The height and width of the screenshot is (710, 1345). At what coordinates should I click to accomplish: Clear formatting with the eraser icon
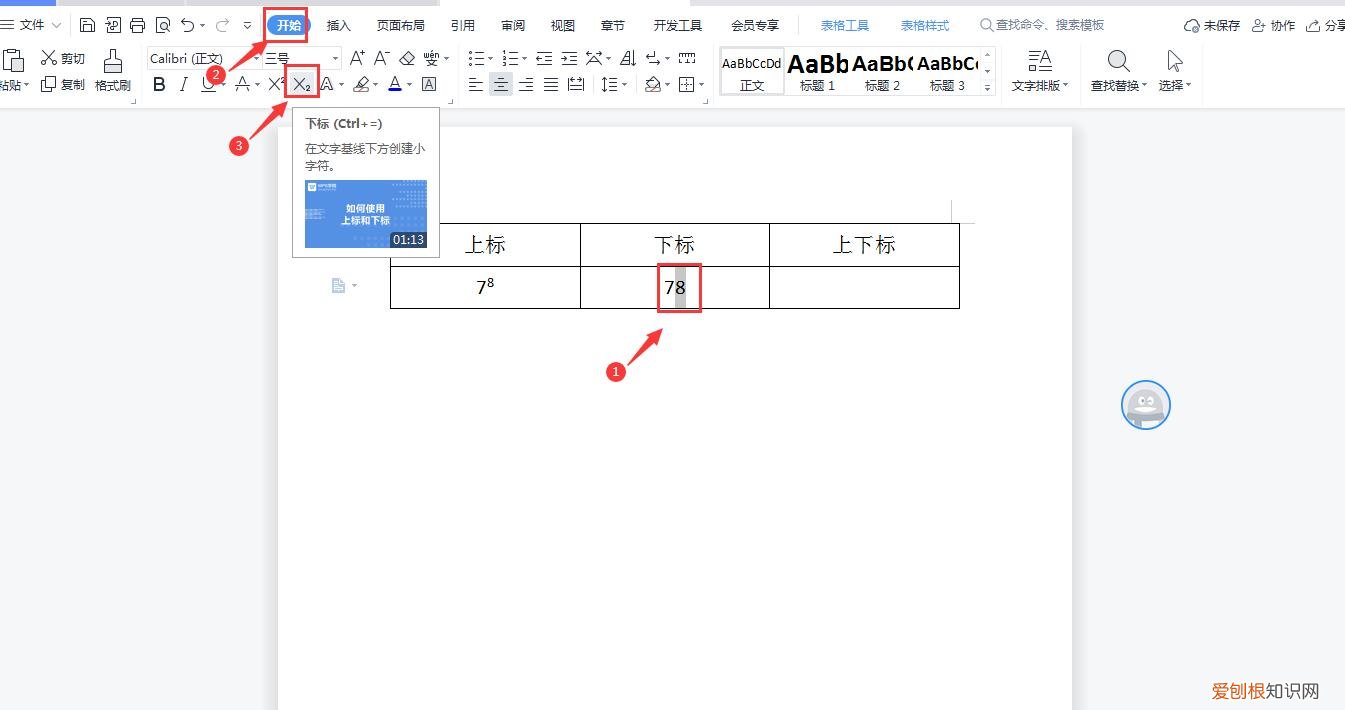(x=406, y=58)
